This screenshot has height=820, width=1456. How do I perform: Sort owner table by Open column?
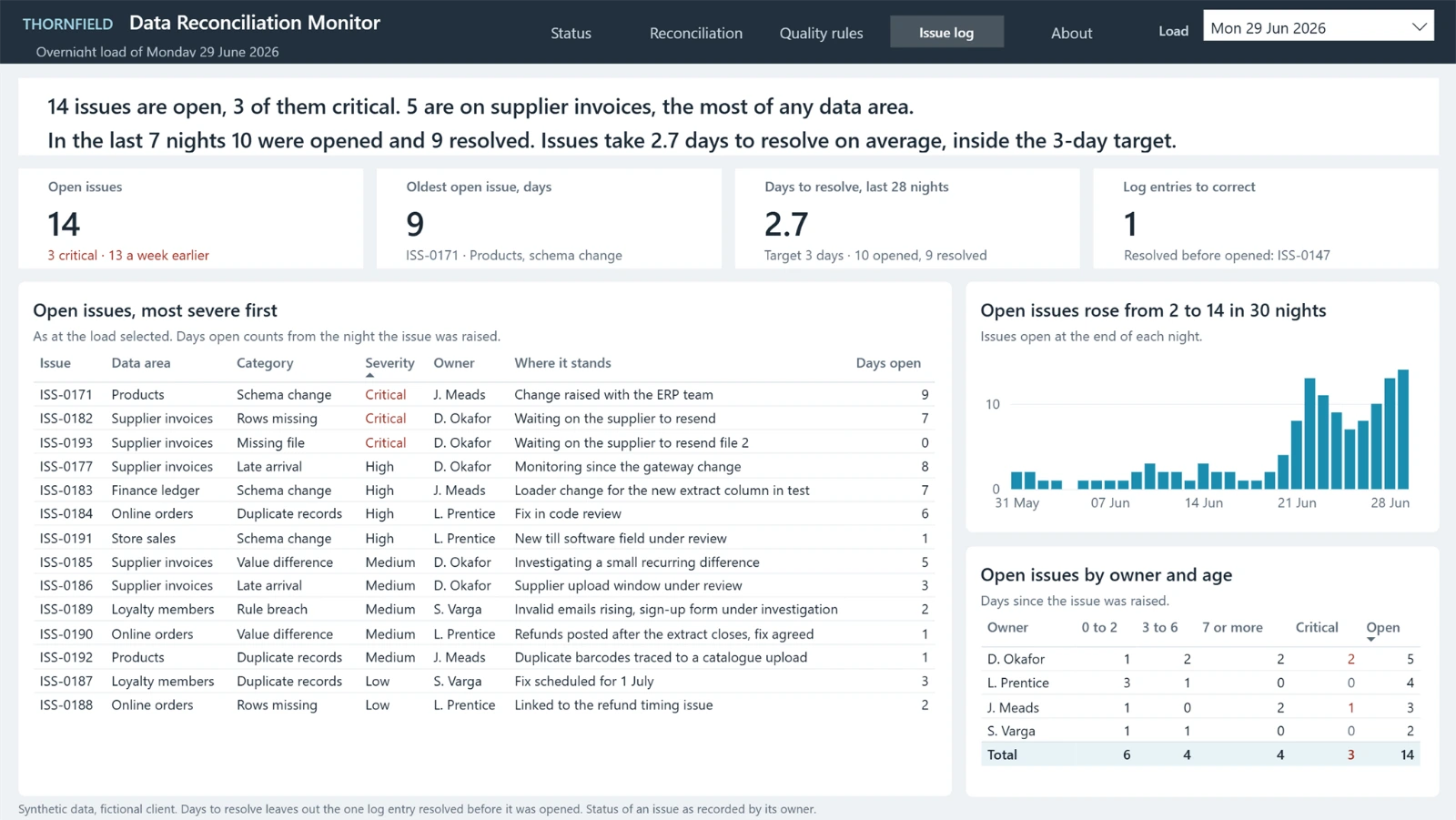(1382, 627)
